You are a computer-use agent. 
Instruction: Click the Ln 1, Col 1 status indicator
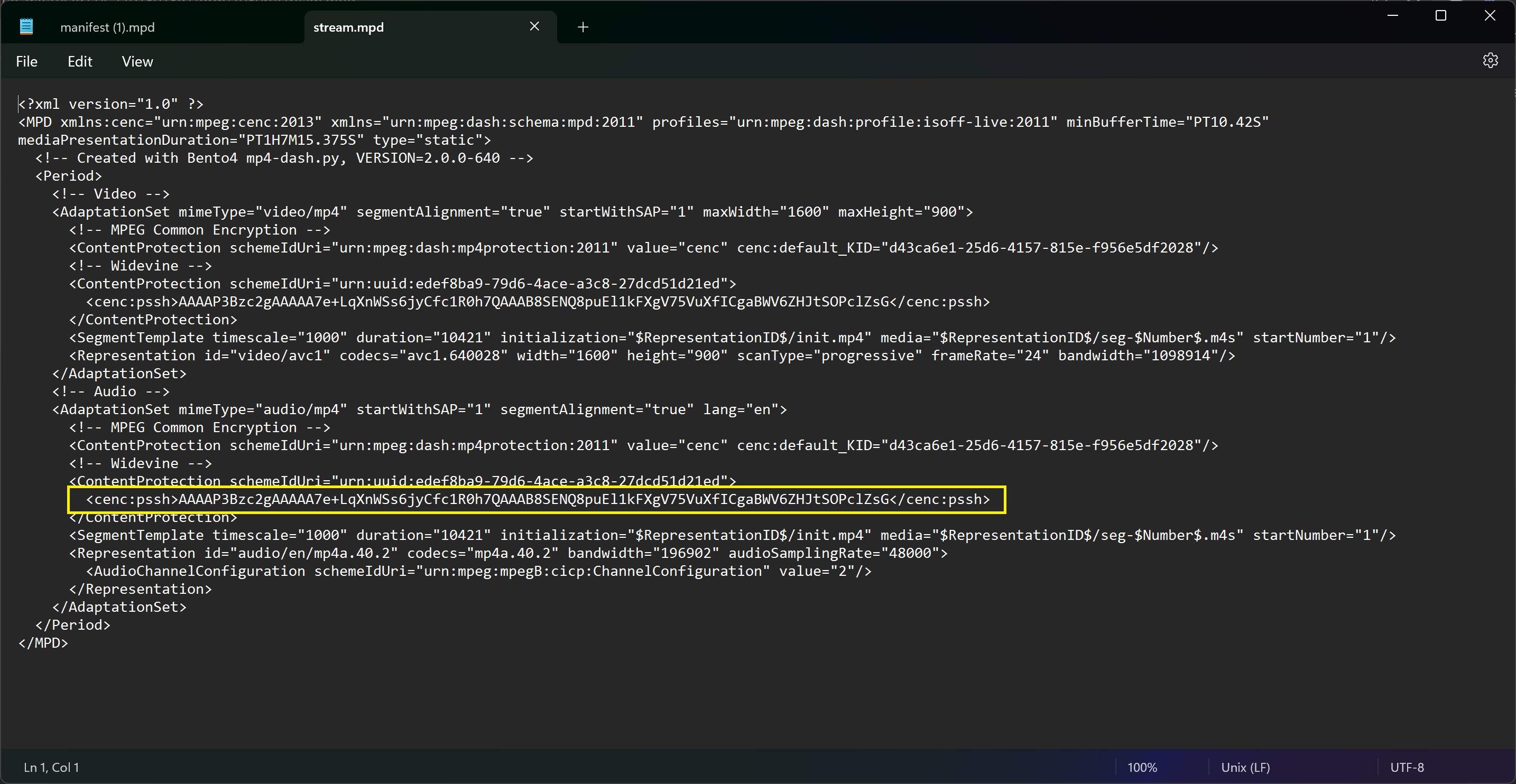(x=51, y=767)
